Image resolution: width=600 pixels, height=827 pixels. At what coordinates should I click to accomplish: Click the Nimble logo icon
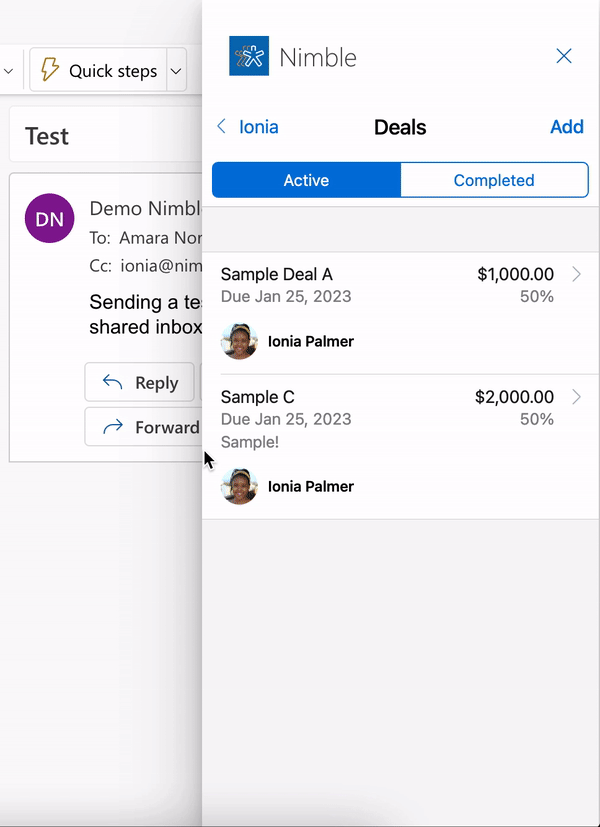(x=249, y=56)
